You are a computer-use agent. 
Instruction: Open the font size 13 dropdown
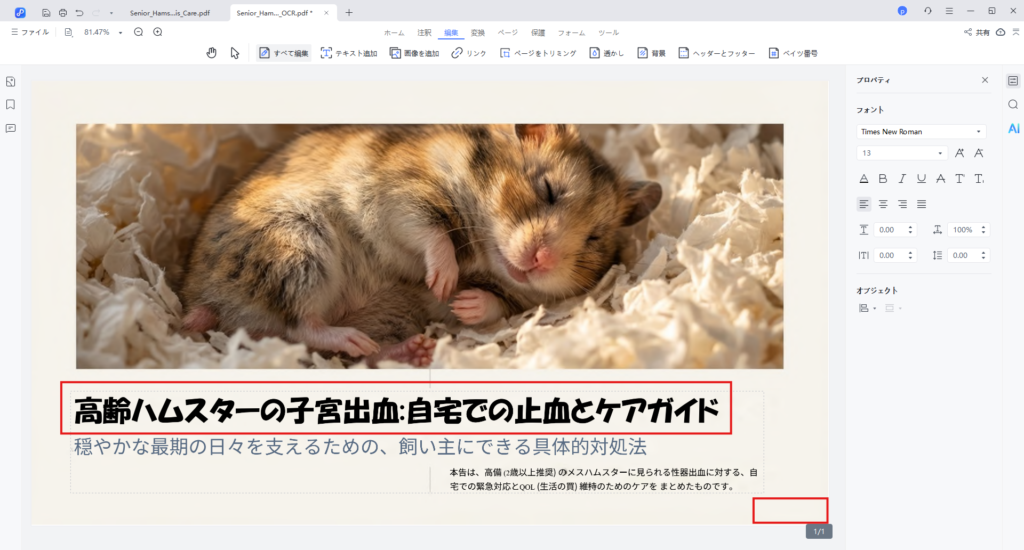[x=901, y=153]
